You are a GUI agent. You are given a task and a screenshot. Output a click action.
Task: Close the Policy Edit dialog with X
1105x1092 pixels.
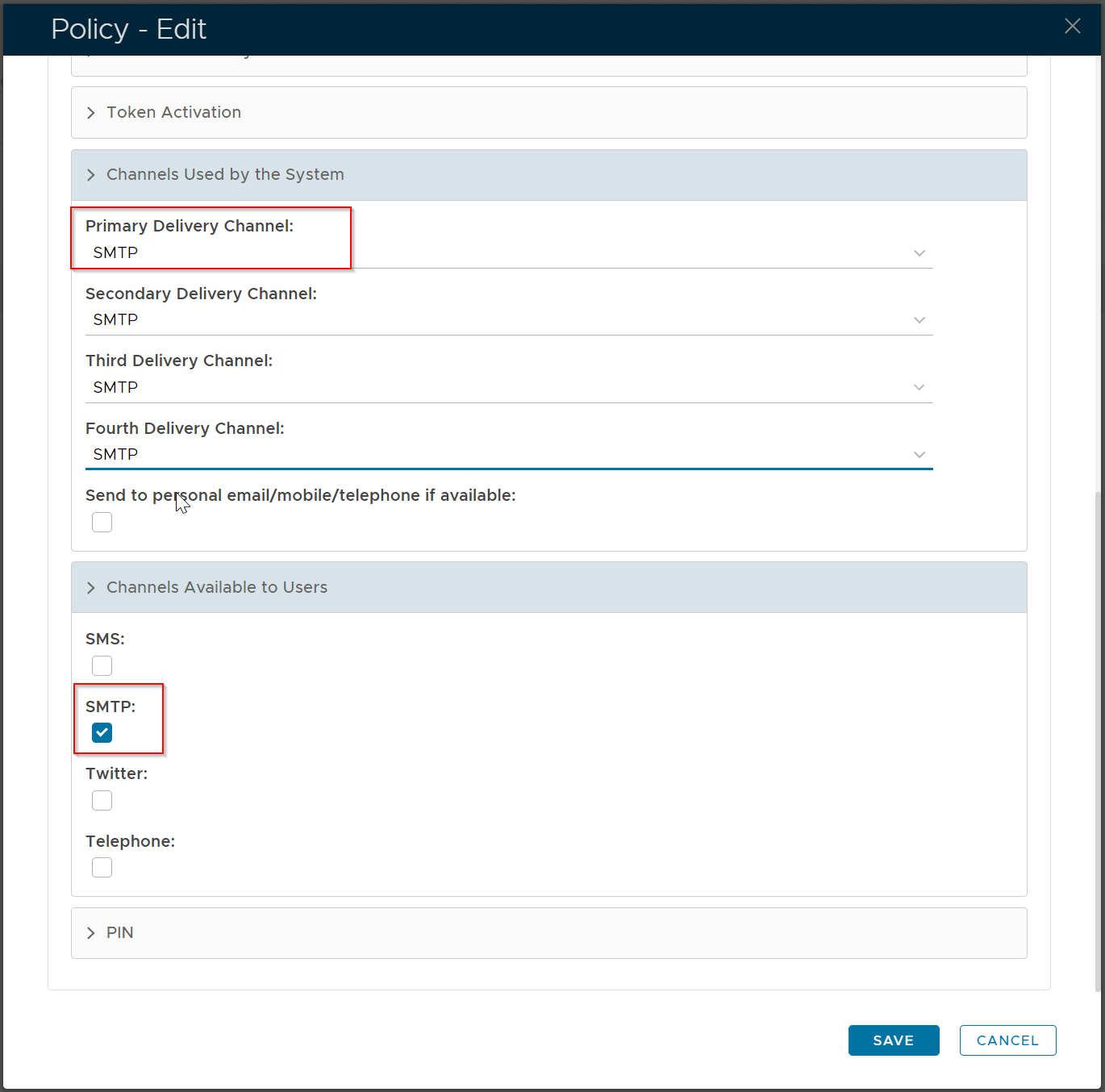coord(1072,27)
